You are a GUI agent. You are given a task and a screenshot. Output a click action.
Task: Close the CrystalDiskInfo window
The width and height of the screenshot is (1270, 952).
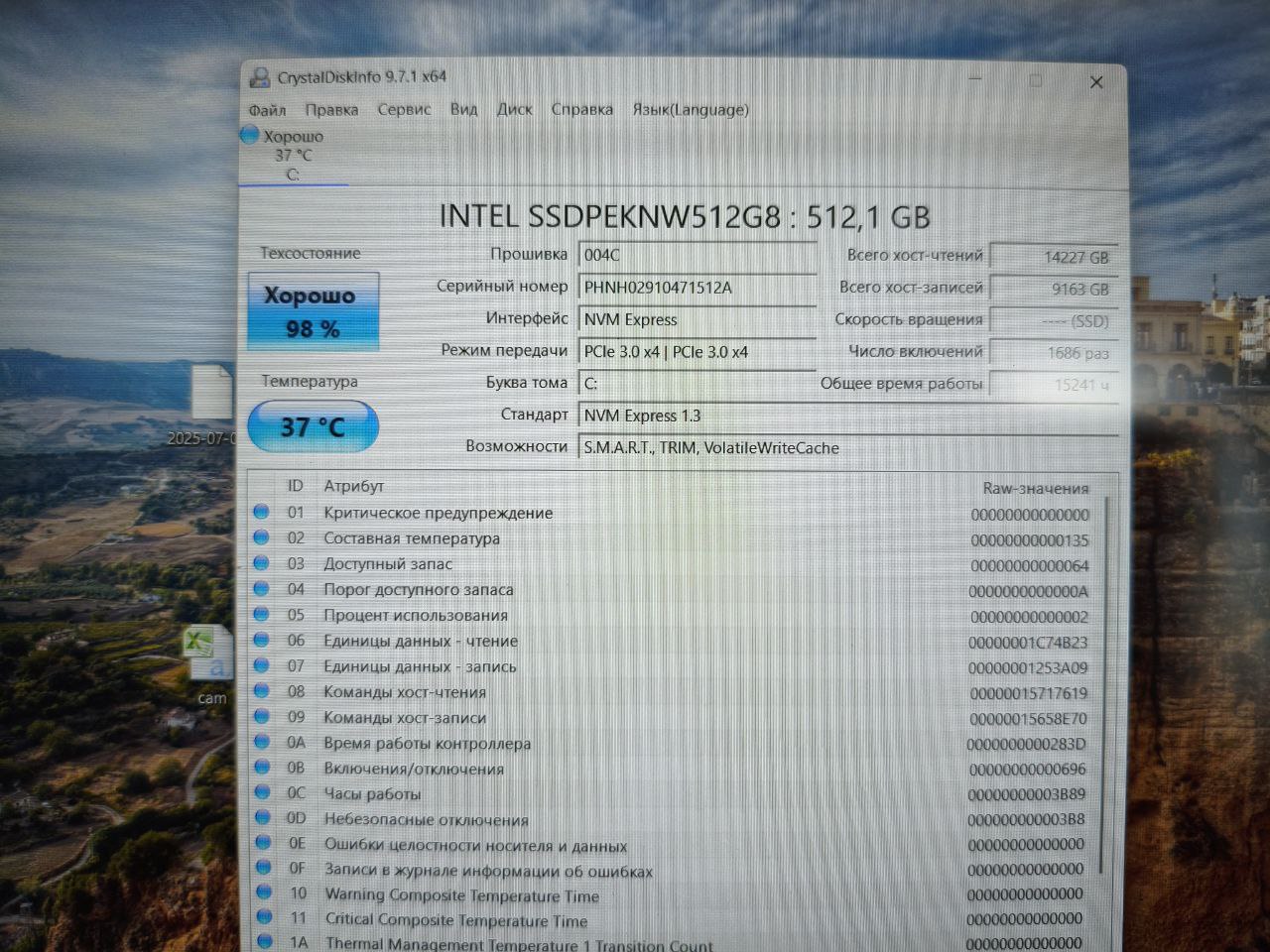(1096, 82)
